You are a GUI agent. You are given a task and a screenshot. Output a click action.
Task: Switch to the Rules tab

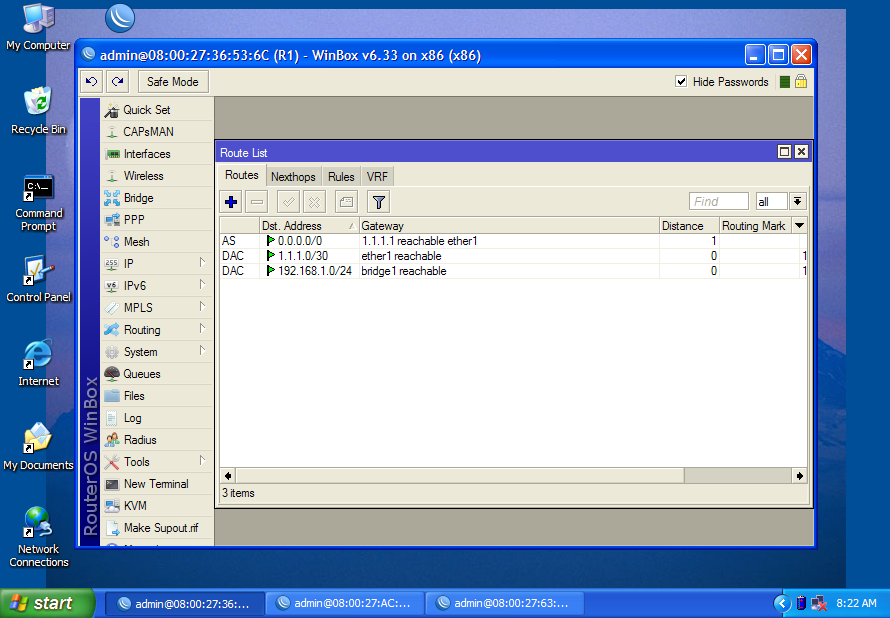pos(341,176)
